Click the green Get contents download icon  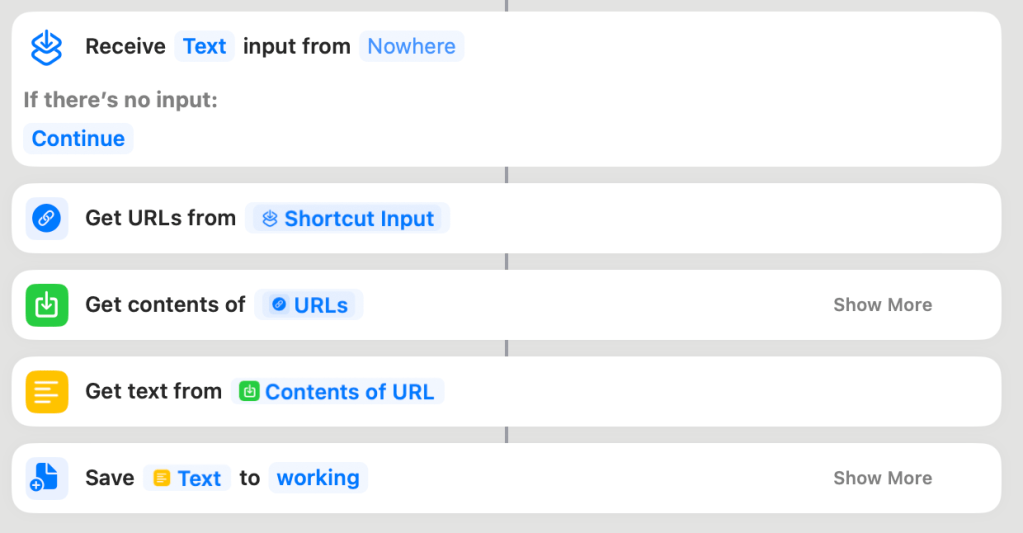tap(47, 305)
